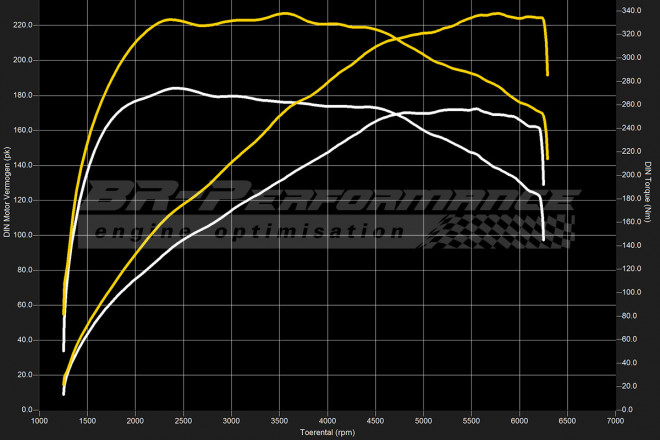Click the 0.0 right torque axis label
Screen dimensions: 660x440
point(628,410)
